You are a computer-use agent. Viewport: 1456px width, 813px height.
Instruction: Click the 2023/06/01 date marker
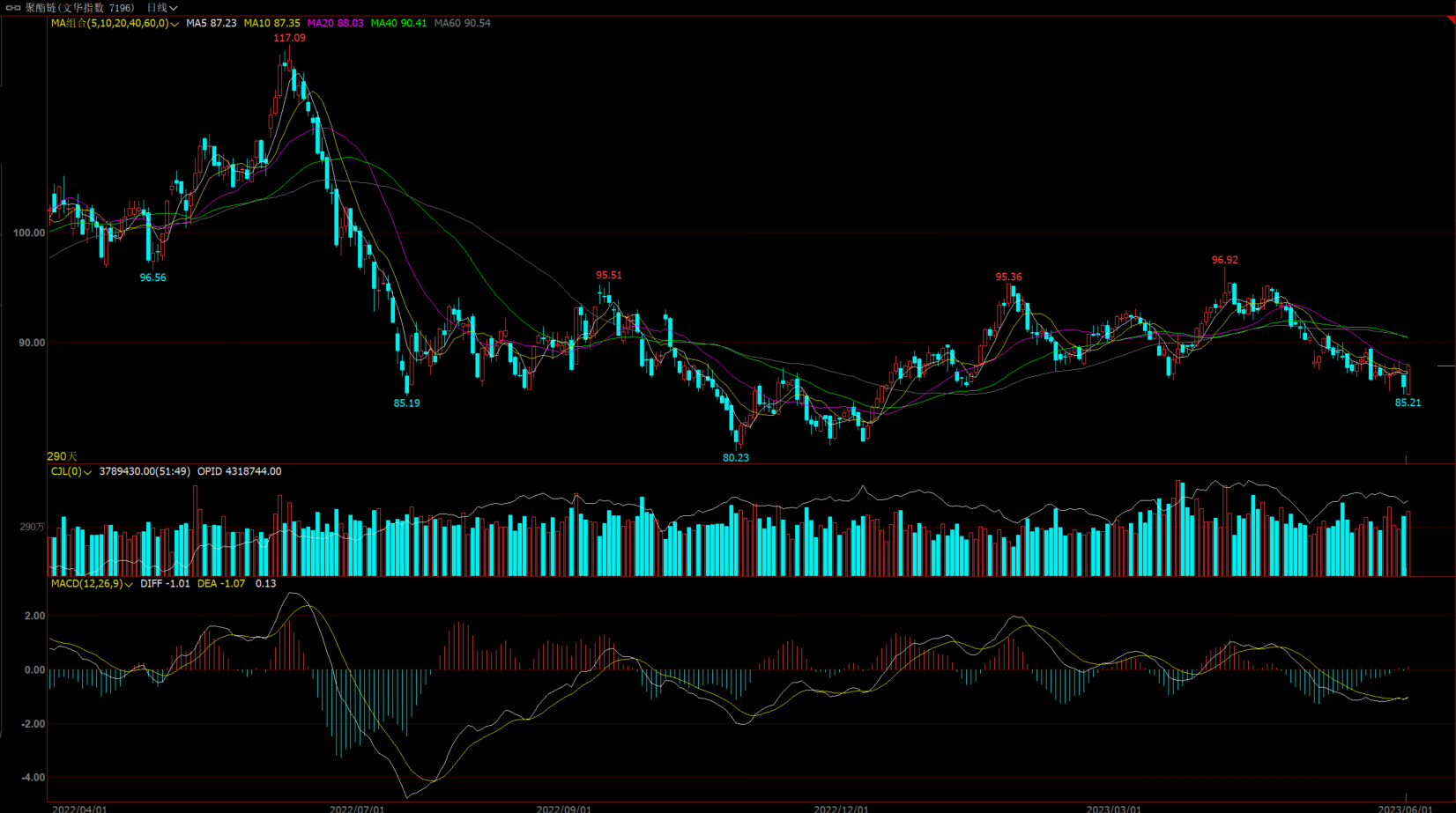click(x=1405, y=809)
